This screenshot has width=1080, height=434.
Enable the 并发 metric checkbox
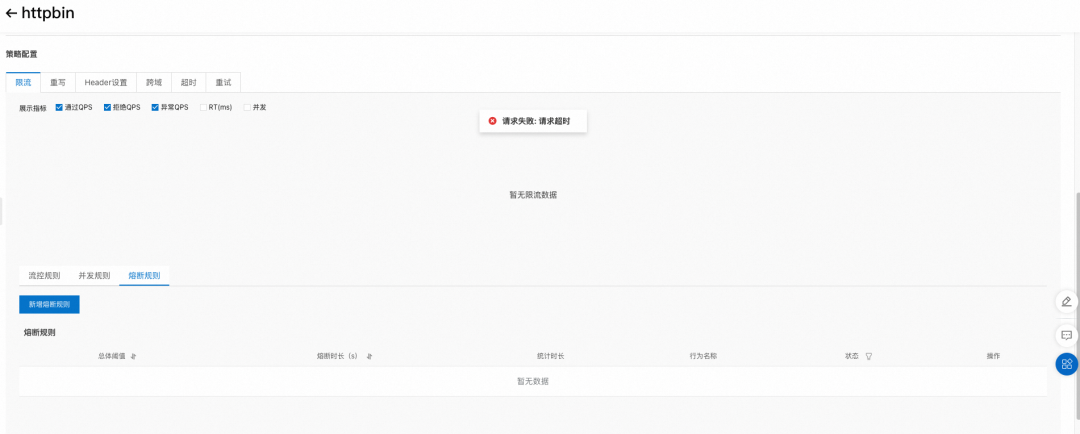tap(247, 107)
